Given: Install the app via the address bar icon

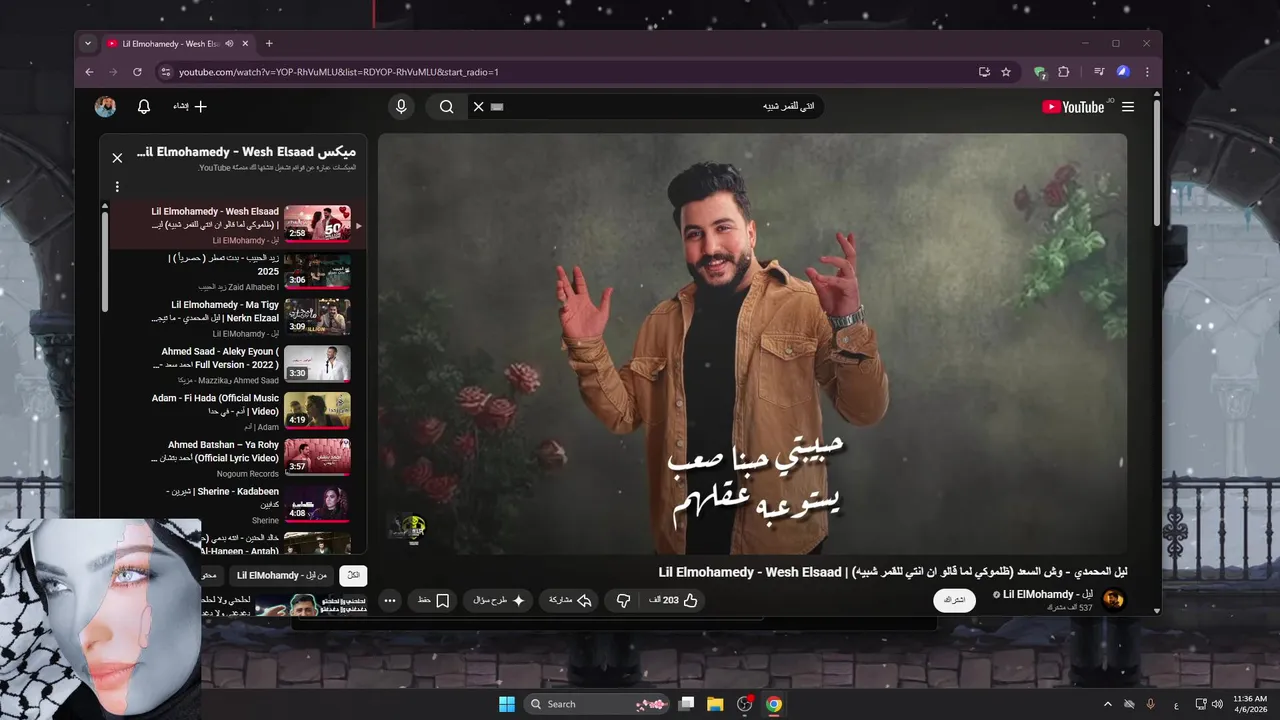Looking at the screenshot, I should [x=985, y=72].
